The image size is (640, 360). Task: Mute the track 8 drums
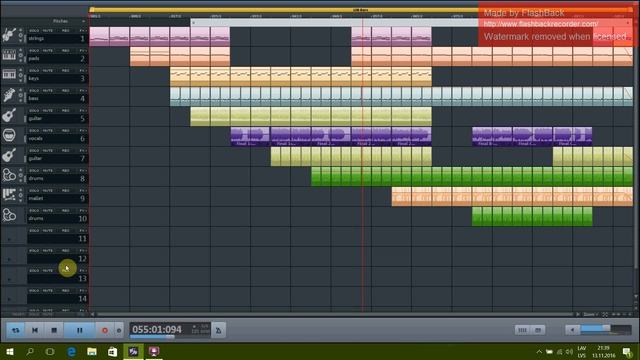click(48, 171)
